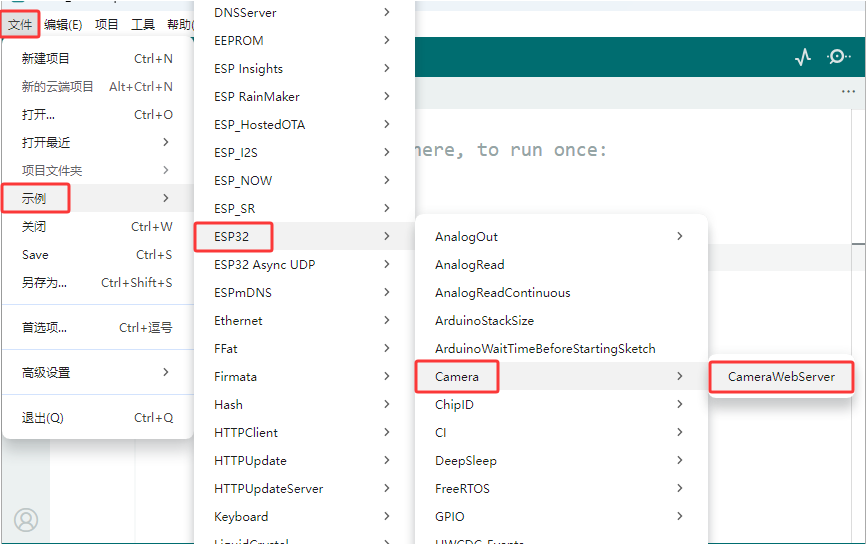
Task: Click Save in the file menu
Action: pyautogui.click(x=97, y=254)
